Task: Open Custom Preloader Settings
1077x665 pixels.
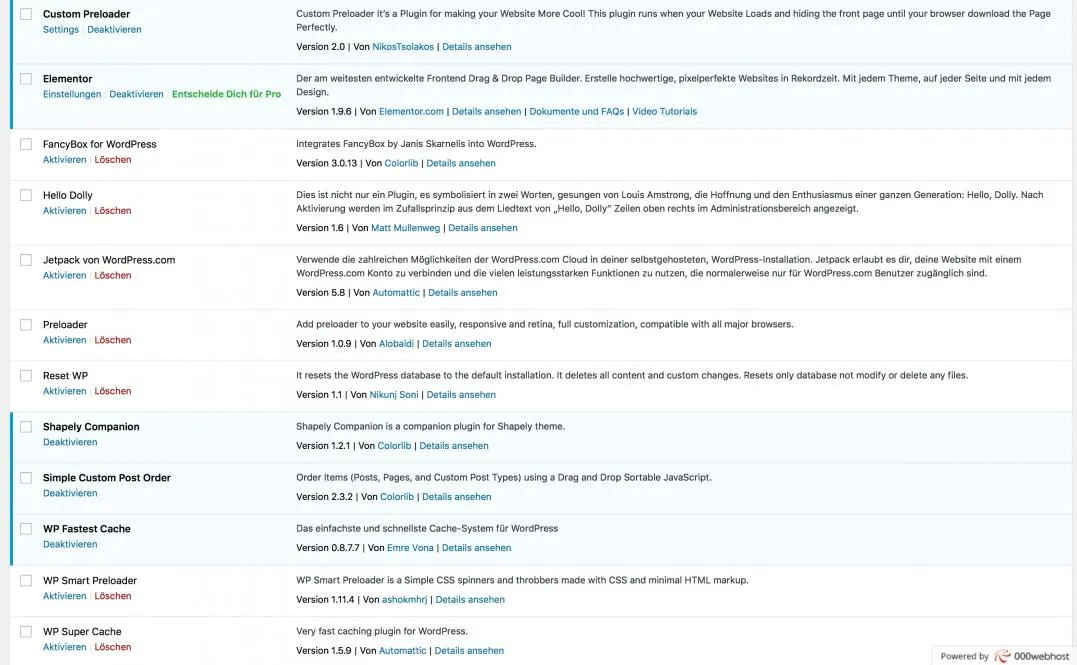Action: (x=60, y=30)
